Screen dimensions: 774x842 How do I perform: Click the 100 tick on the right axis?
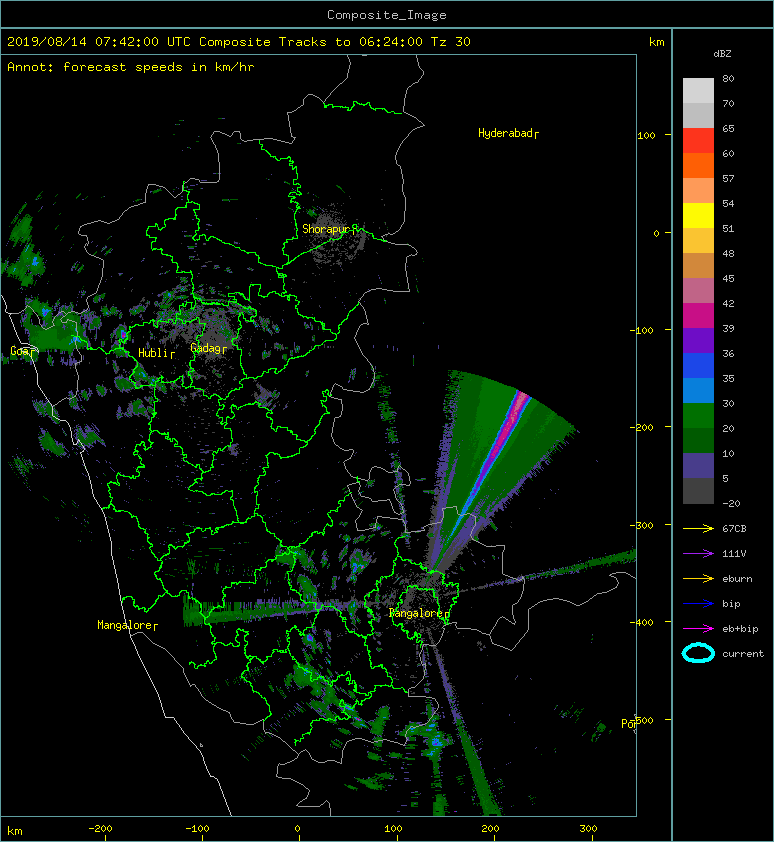pyautogui.click(x=646, y=135)
